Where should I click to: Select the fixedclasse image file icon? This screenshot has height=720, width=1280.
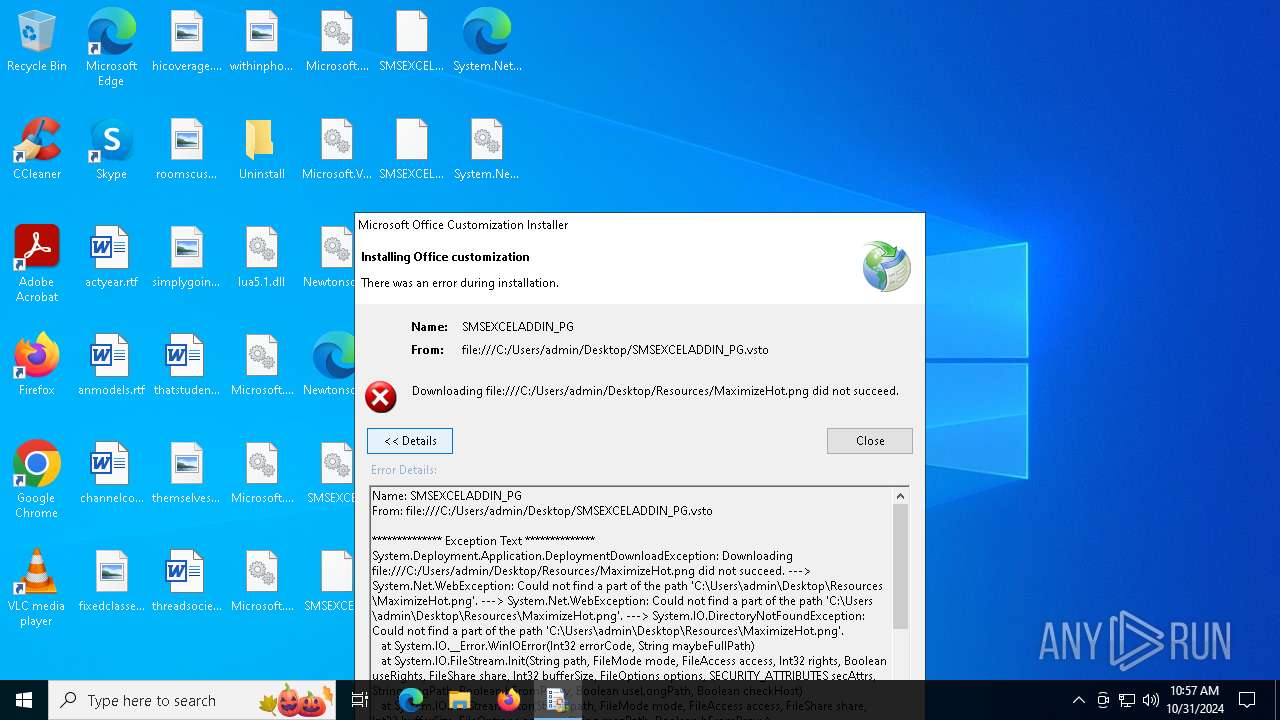click(111, 582)
